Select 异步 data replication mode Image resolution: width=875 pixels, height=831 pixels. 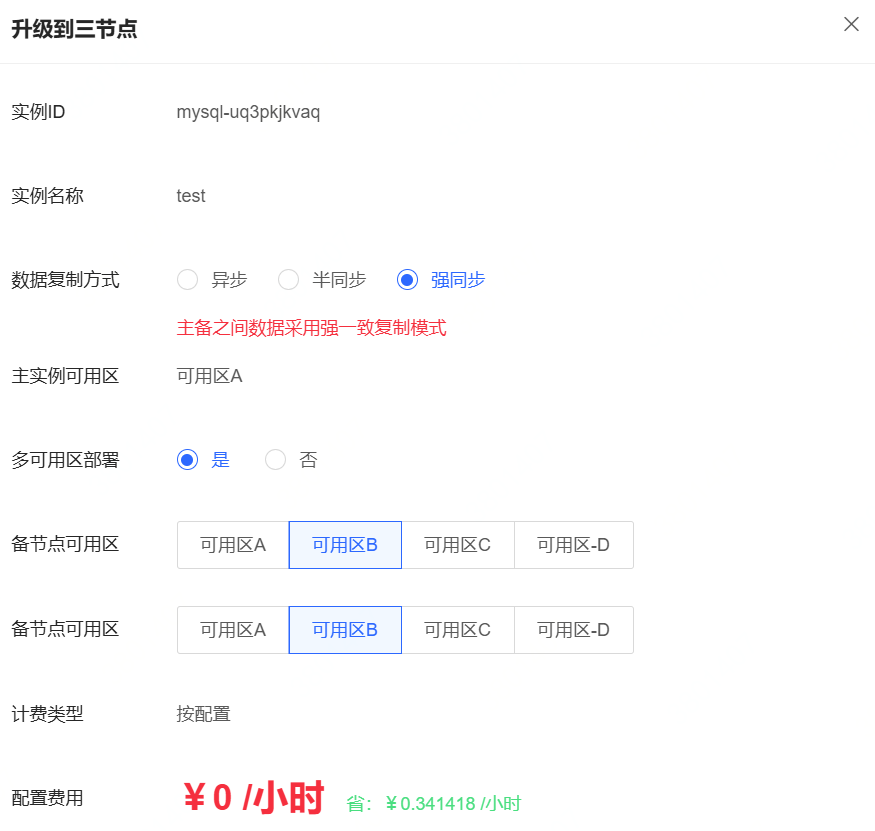point(188,280)
